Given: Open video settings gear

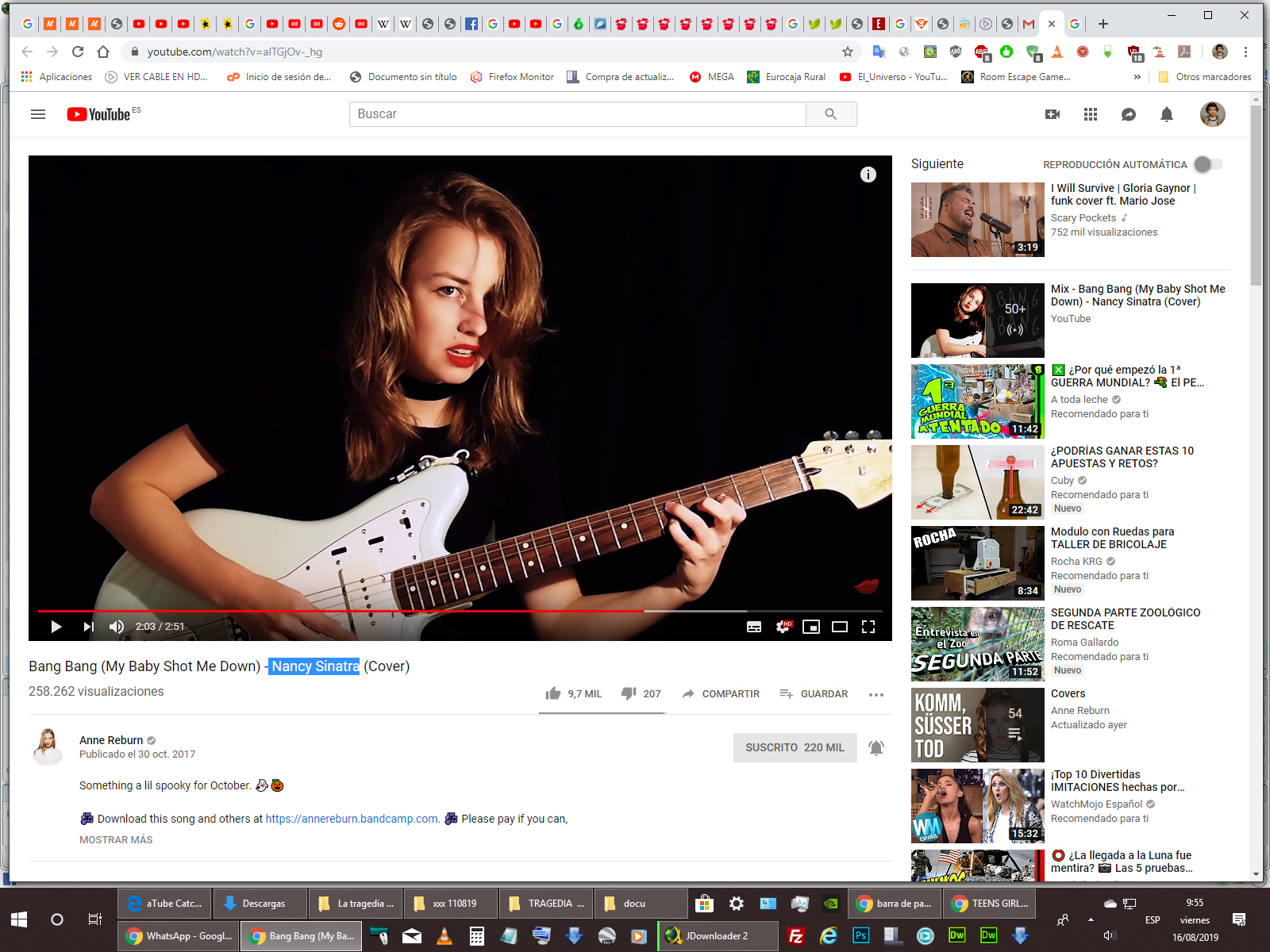Looking at the screenshot, I should (783, 627).
